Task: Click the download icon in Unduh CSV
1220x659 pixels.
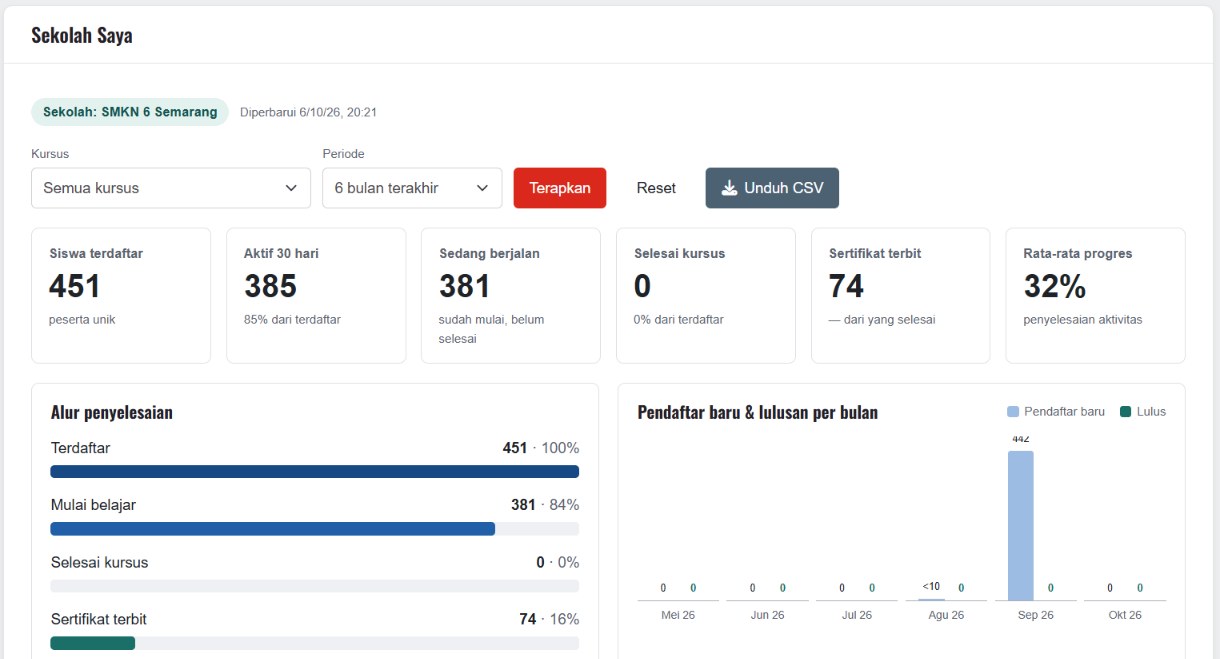Action: click(x=729, y=188)
